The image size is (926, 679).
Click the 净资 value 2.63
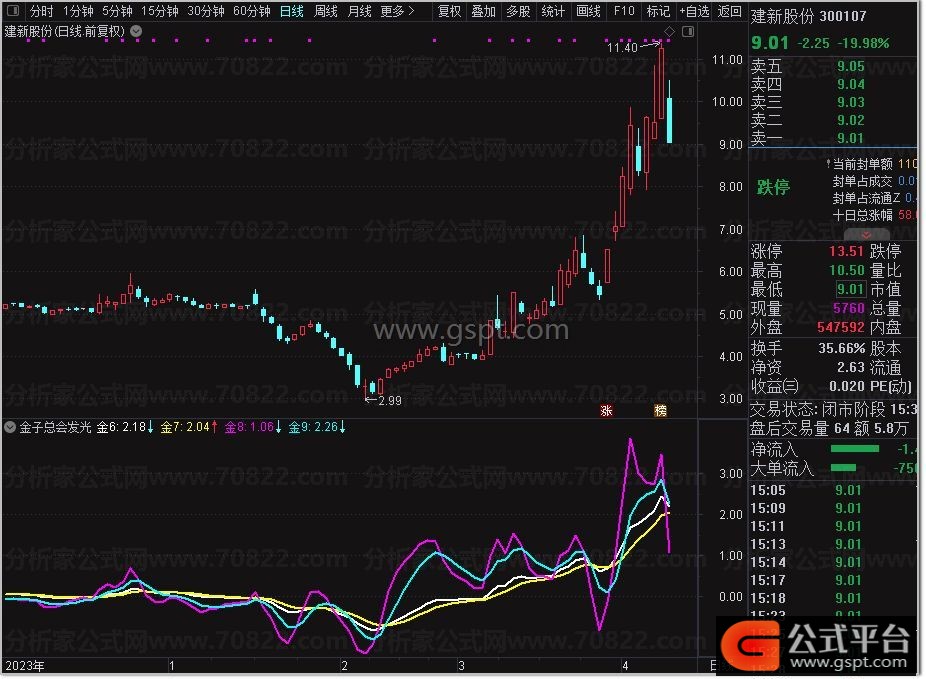[850, 367]
